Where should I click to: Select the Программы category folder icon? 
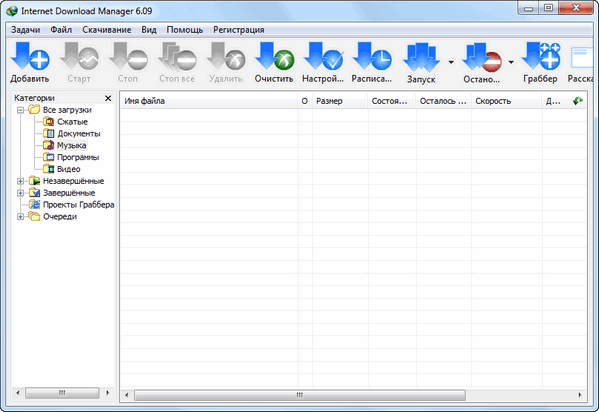pos(49,157)
